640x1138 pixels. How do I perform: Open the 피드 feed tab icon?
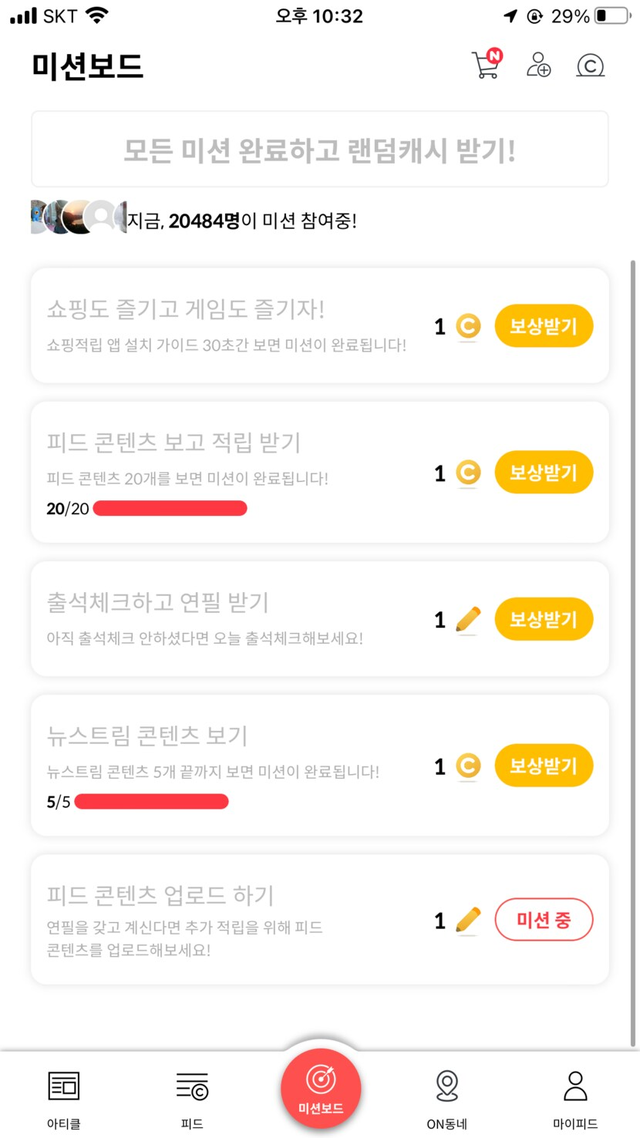pyautogui.click(x=192, y=1086)
